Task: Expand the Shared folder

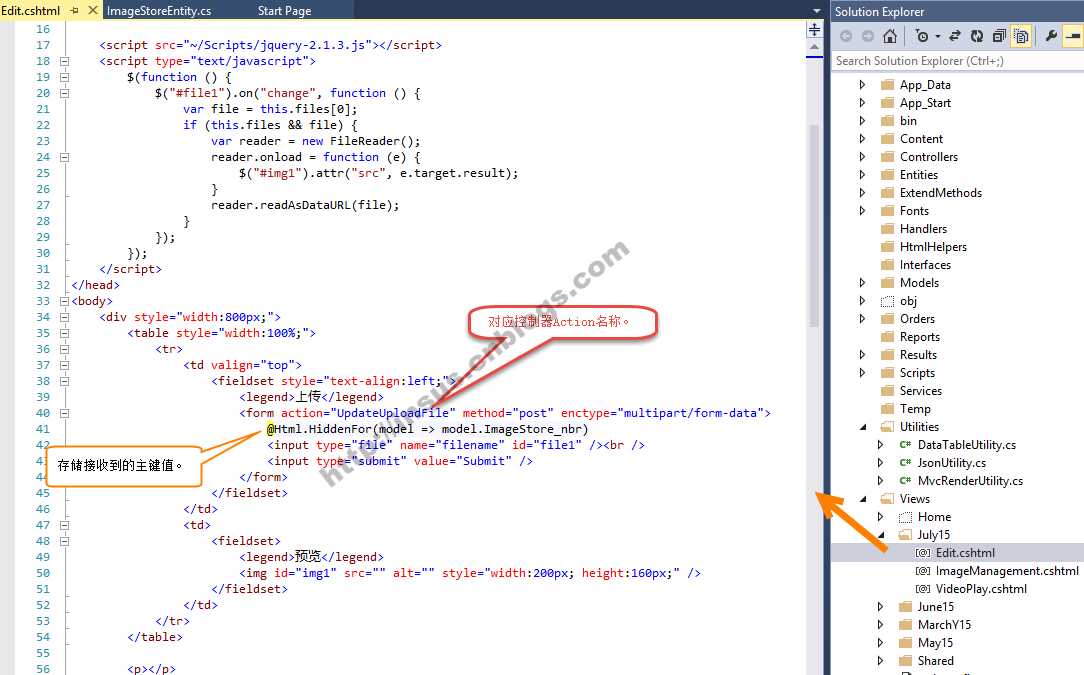Action: pos(880,660)
